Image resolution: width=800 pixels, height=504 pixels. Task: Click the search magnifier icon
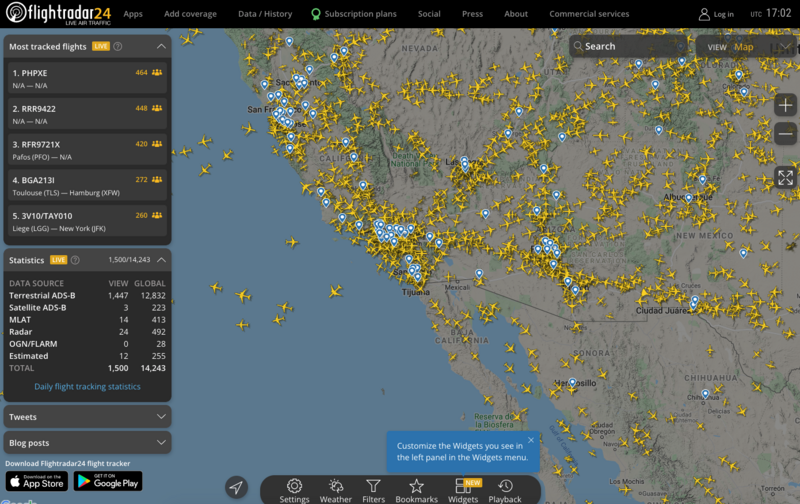pyautogui.click(x=578, y=46)
